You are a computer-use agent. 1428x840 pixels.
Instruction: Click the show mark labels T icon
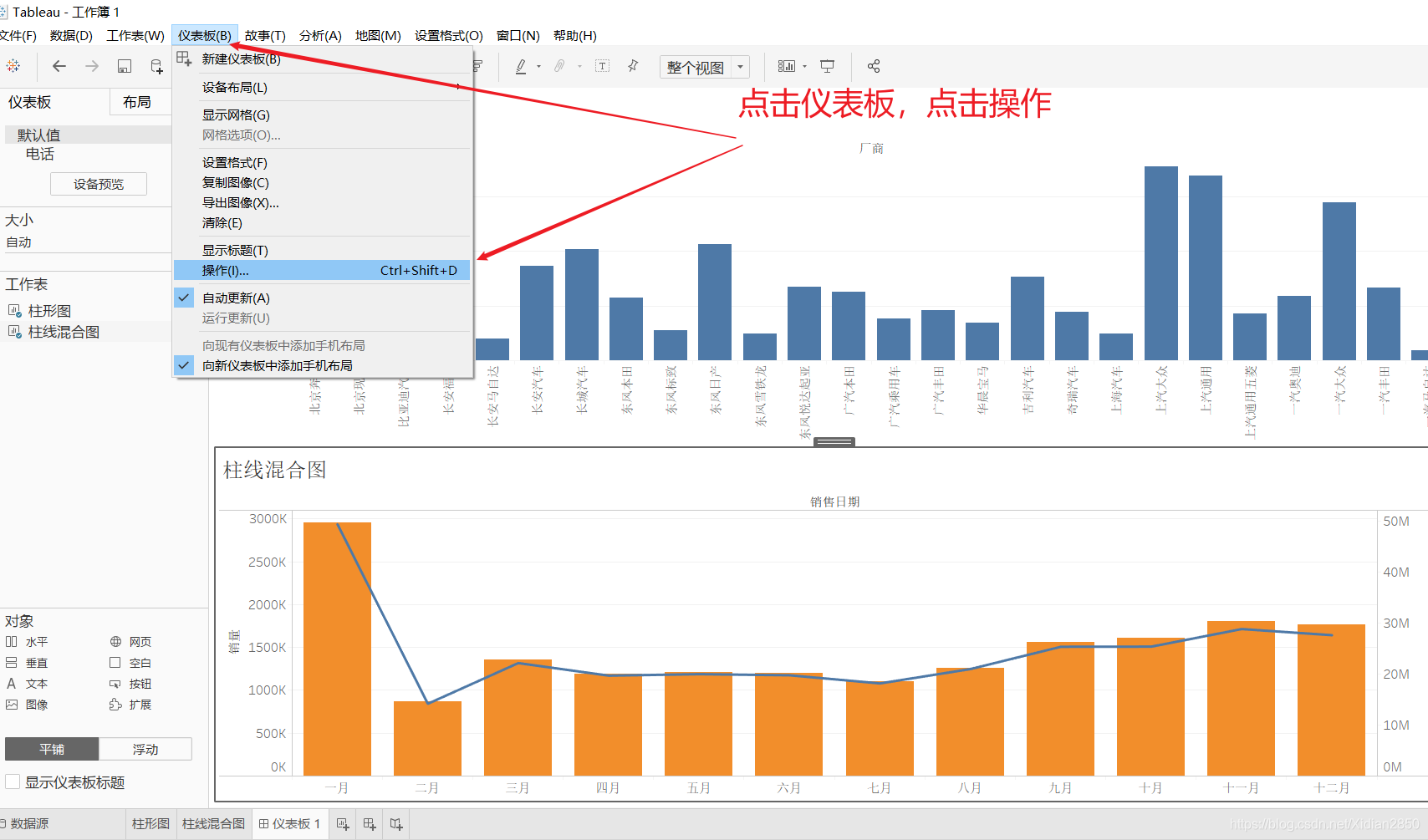click(602, 66)
